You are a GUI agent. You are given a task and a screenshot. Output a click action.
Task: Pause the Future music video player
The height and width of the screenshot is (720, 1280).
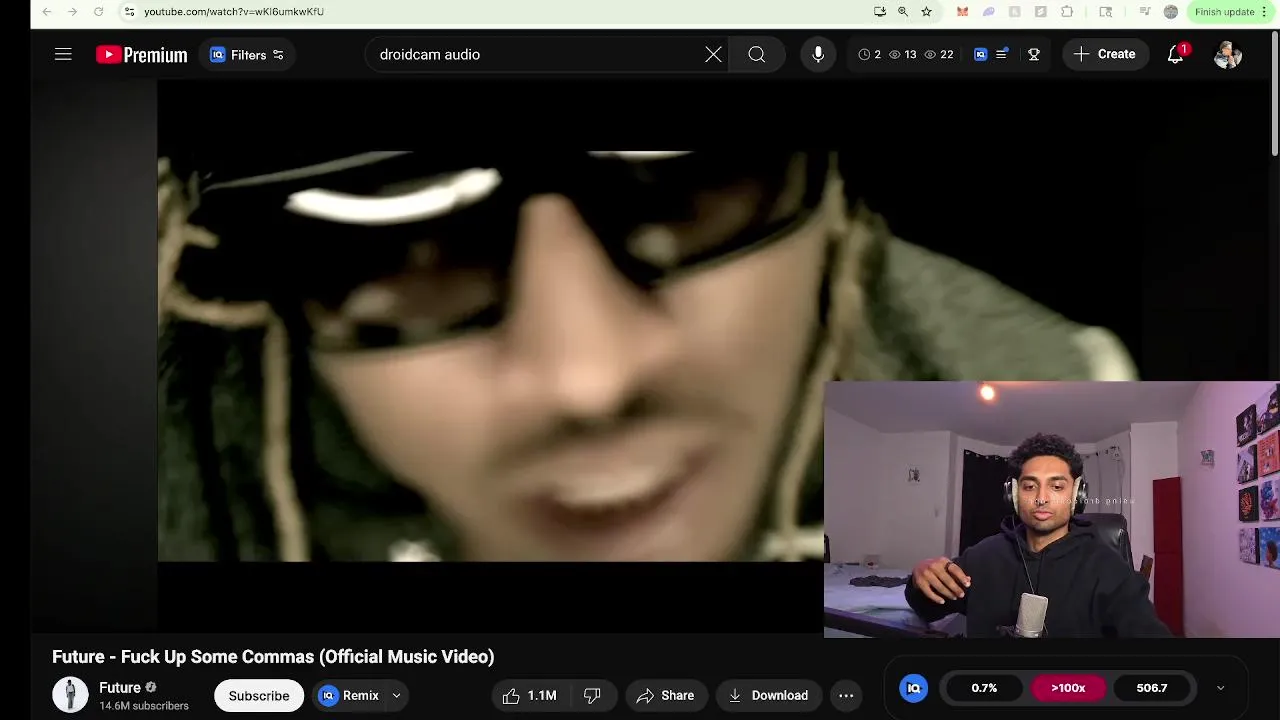click(490, 355)
